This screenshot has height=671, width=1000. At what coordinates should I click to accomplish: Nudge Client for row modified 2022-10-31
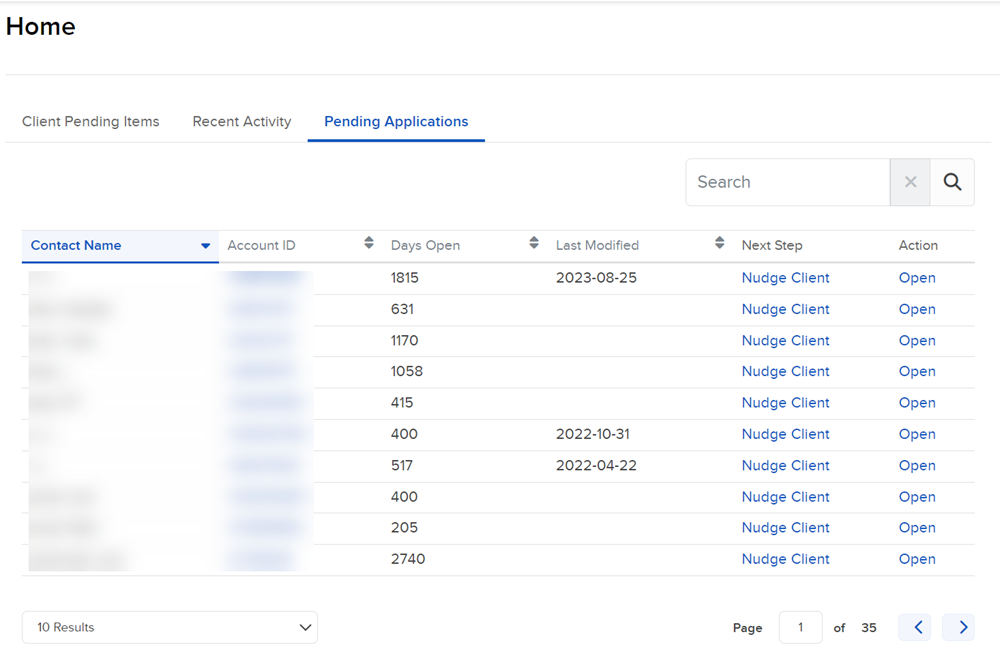point(785,434)
